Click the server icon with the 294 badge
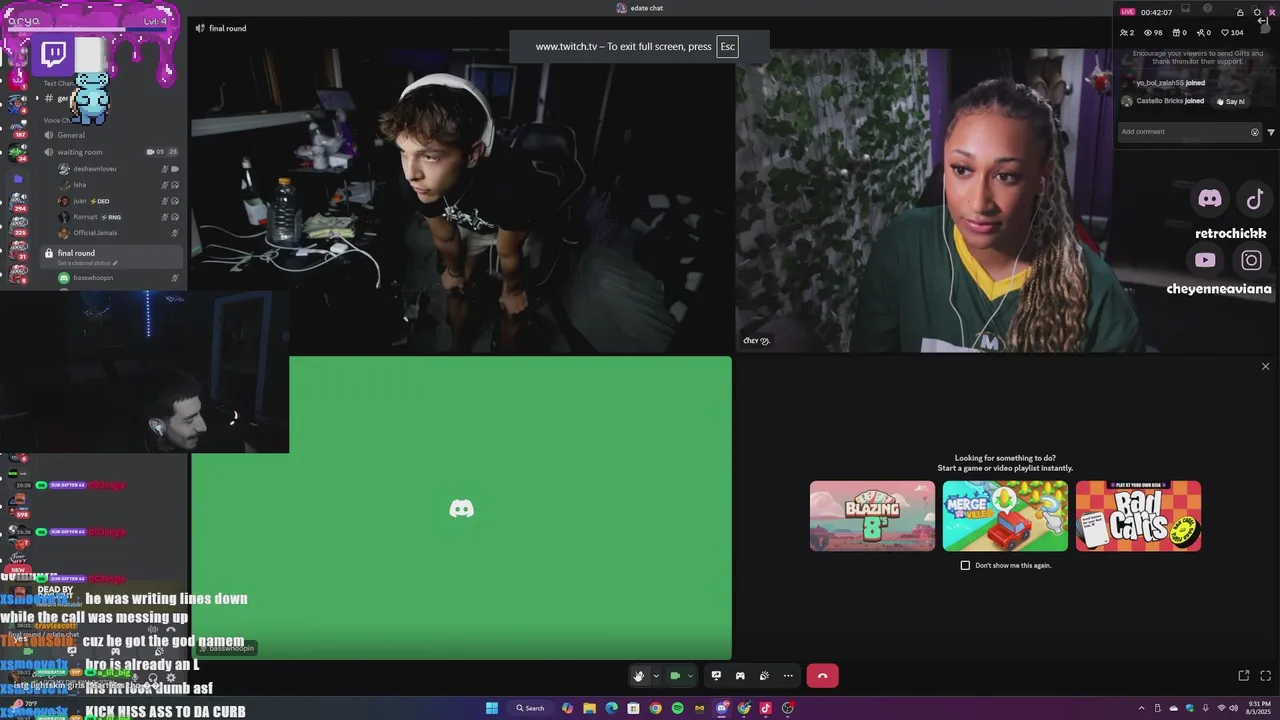1280x720 pixels. [17, 203]
